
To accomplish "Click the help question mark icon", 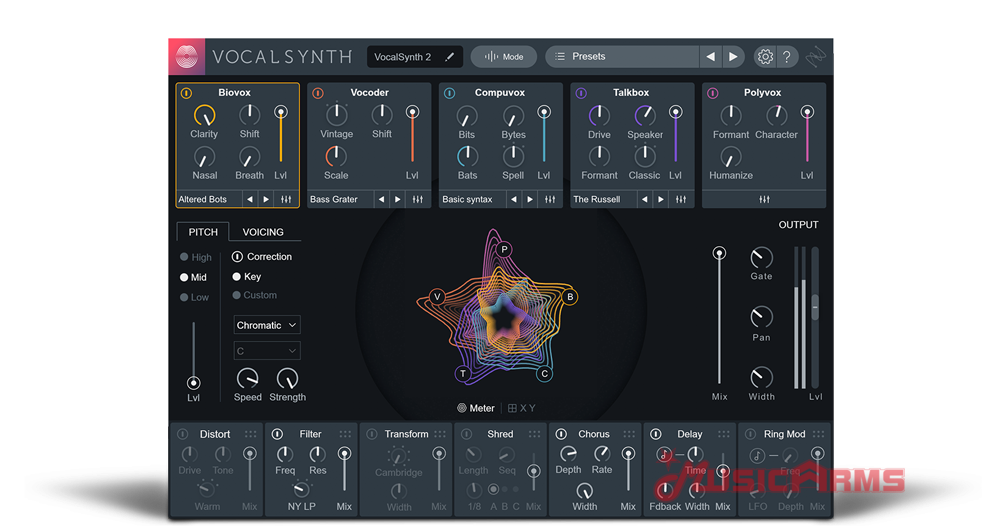I will pos(787,57).
